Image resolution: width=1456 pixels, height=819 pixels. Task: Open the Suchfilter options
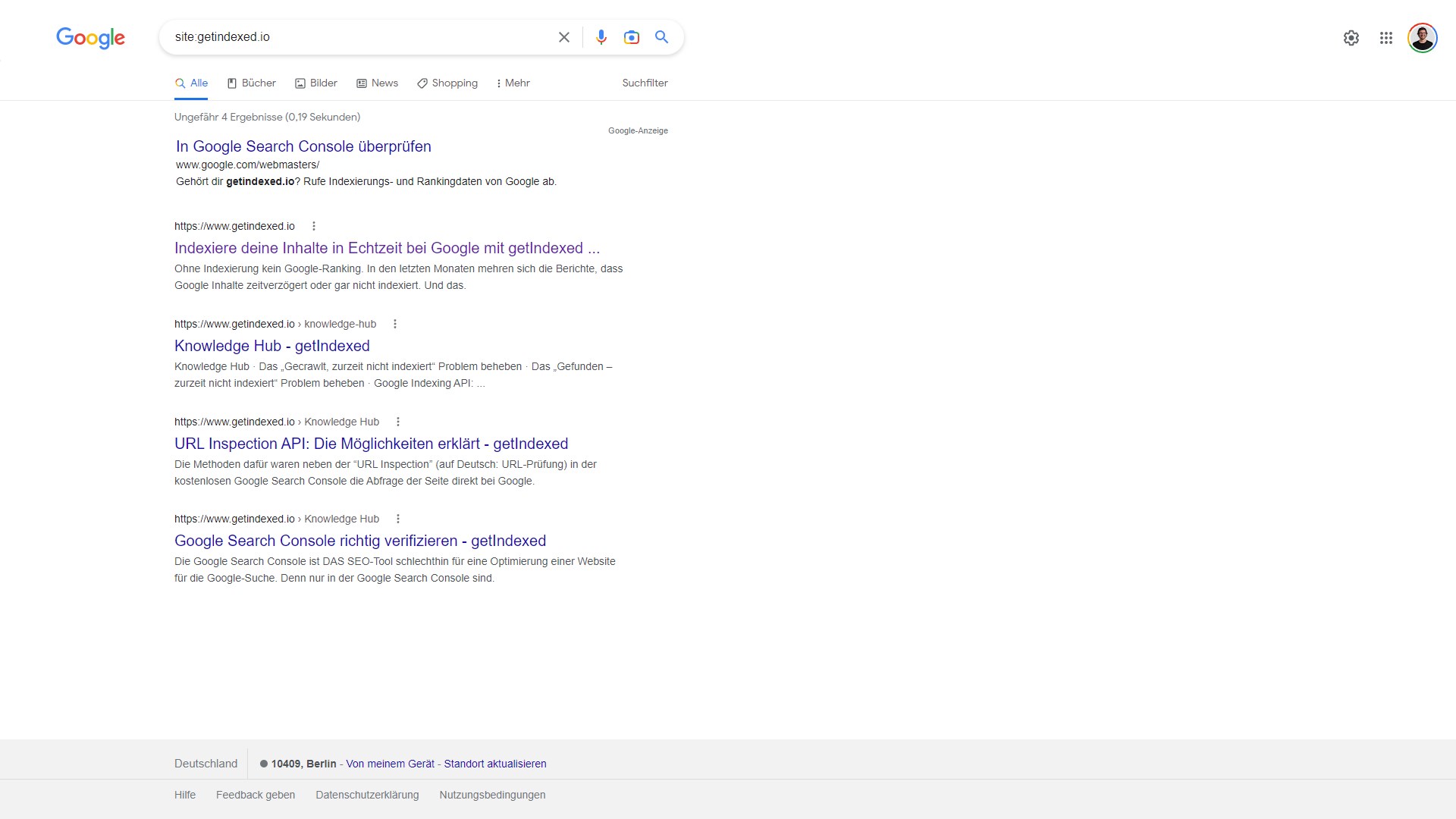pos(645,83)
